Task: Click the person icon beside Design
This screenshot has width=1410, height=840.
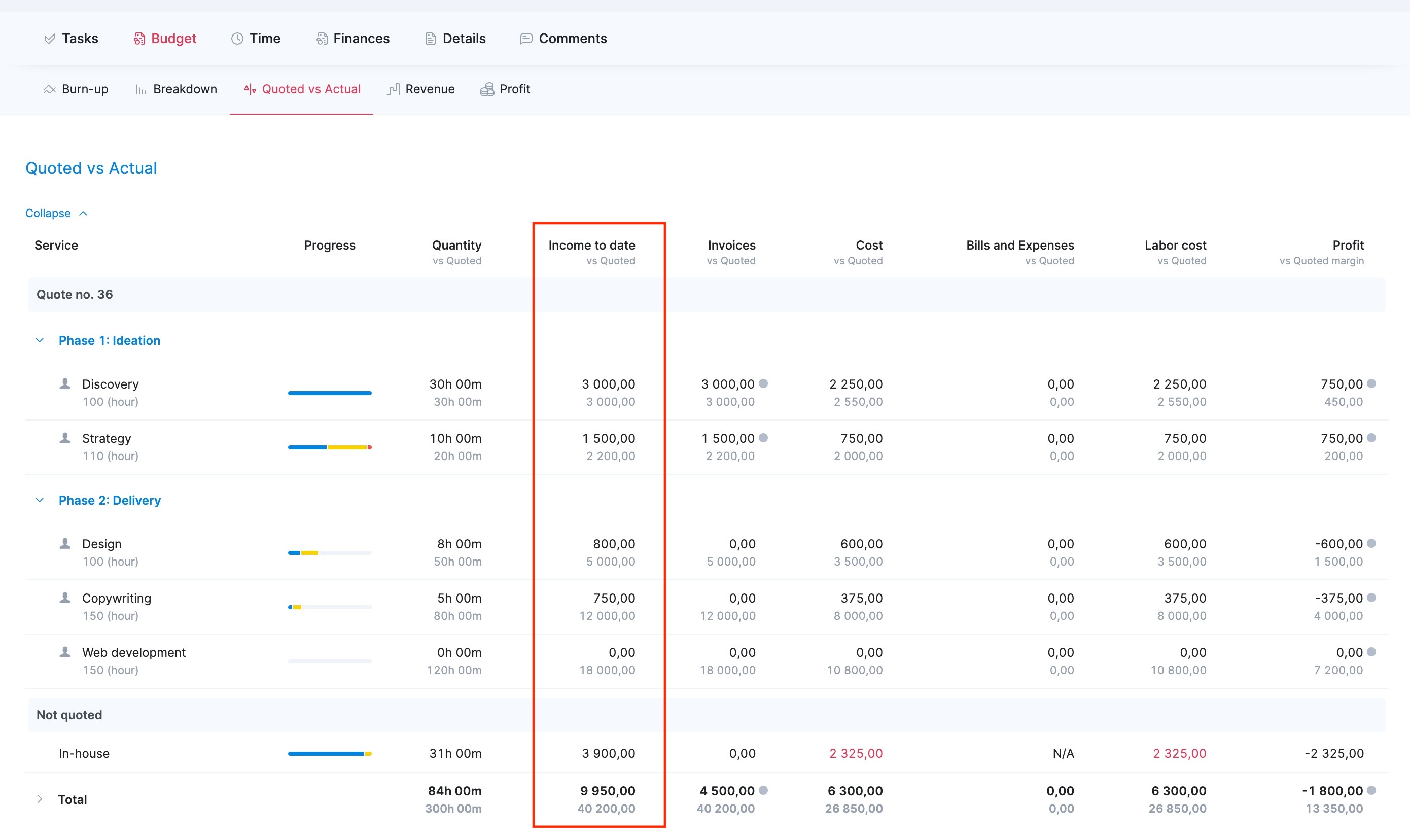Action: tap(65, 543)
